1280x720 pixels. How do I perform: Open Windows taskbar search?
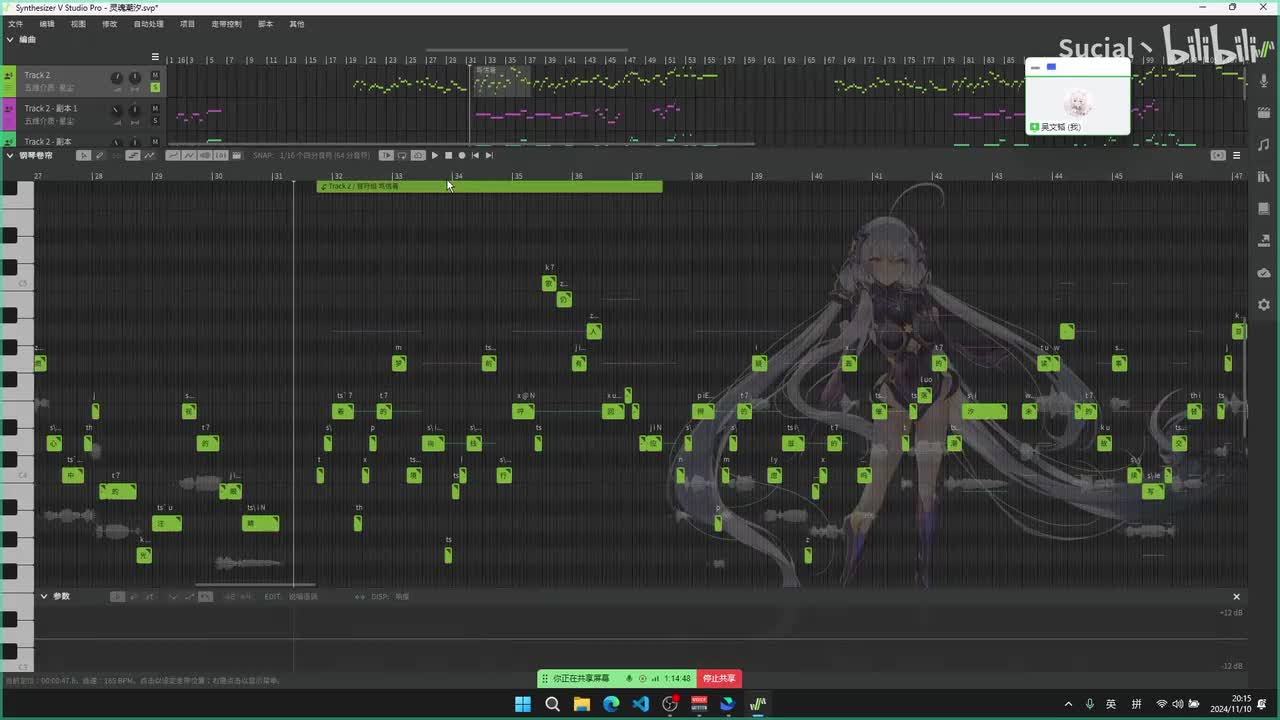pos(552,704)
